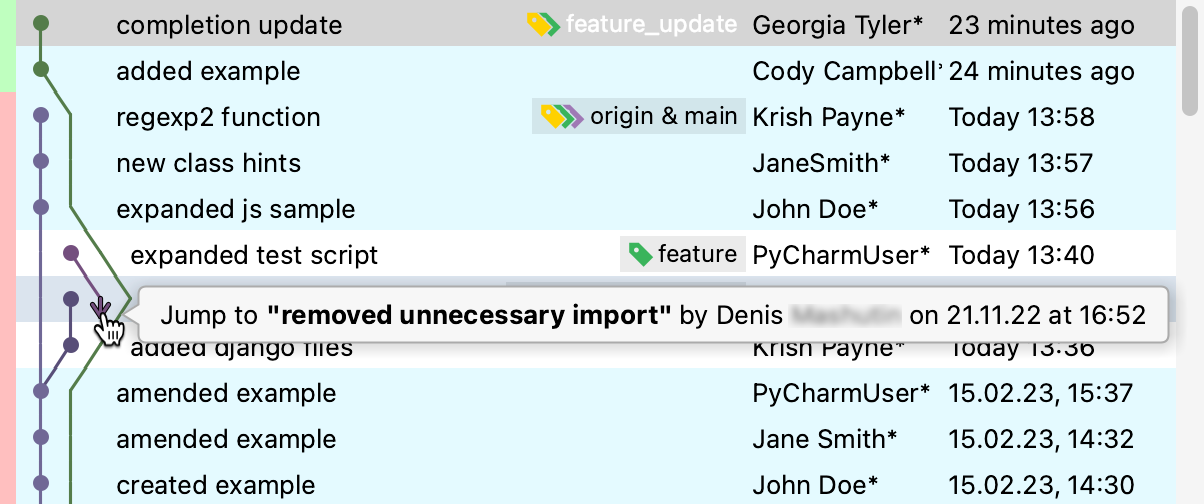This screenshot has height=504, width=1204.
Task: Select the "new class hints" commit
Action: pos(208,163)
